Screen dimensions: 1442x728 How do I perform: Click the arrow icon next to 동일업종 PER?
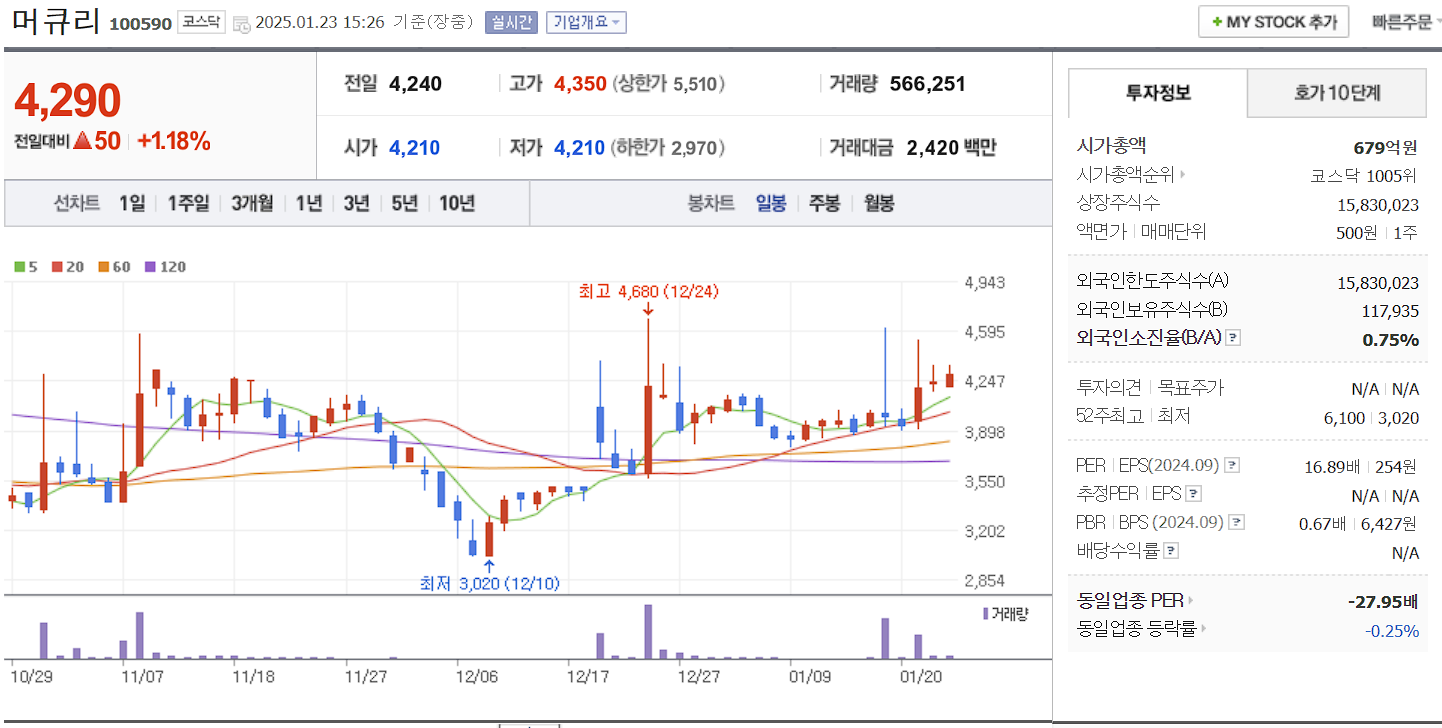(x=1192, y=601)
